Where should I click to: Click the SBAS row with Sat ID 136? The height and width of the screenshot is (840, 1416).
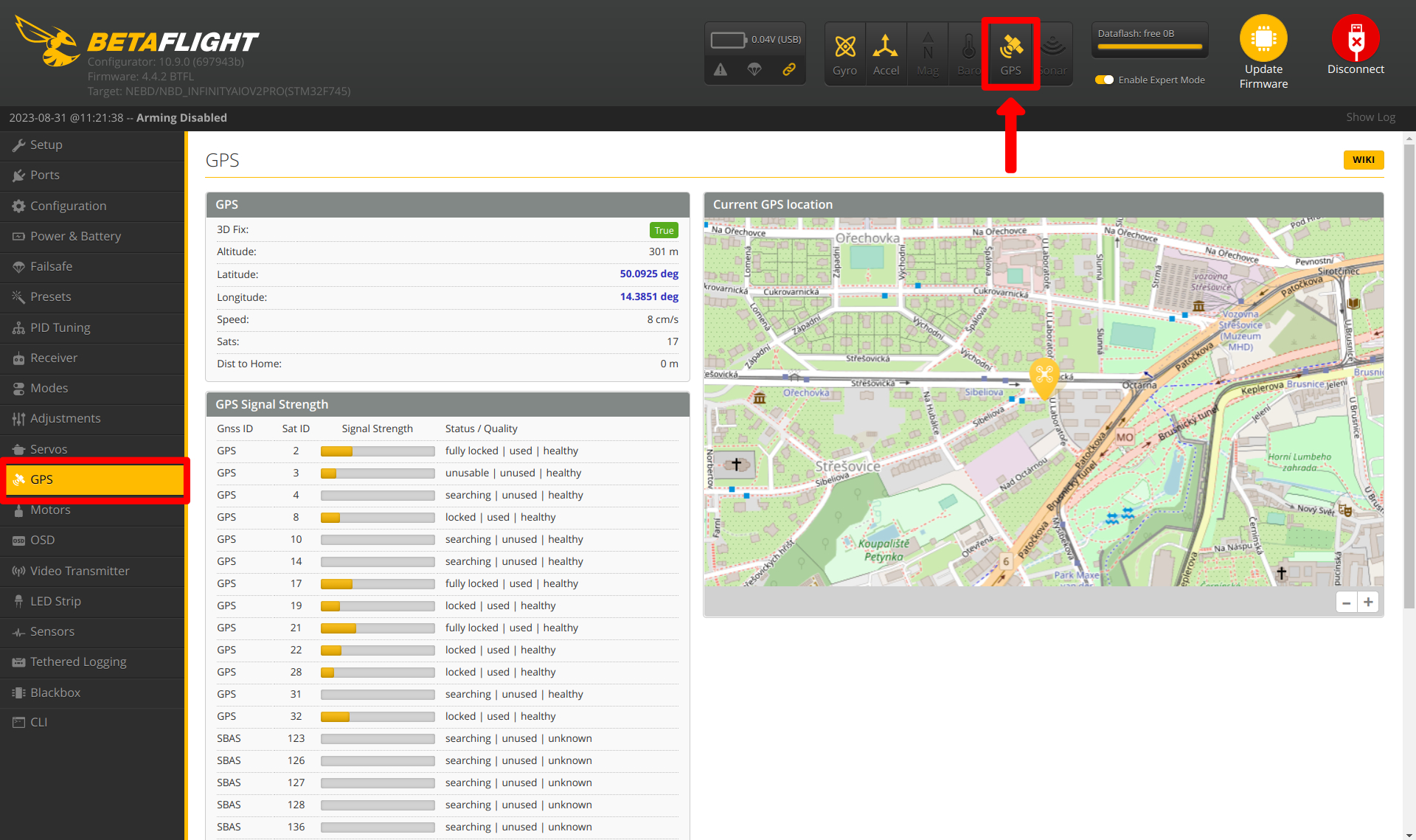447,827
